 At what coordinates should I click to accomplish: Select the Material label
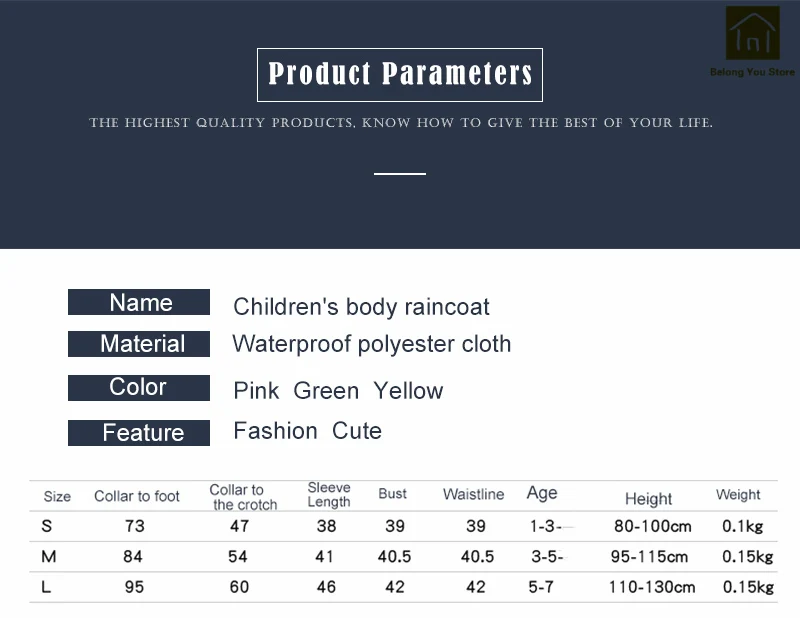tap(139, 343)
